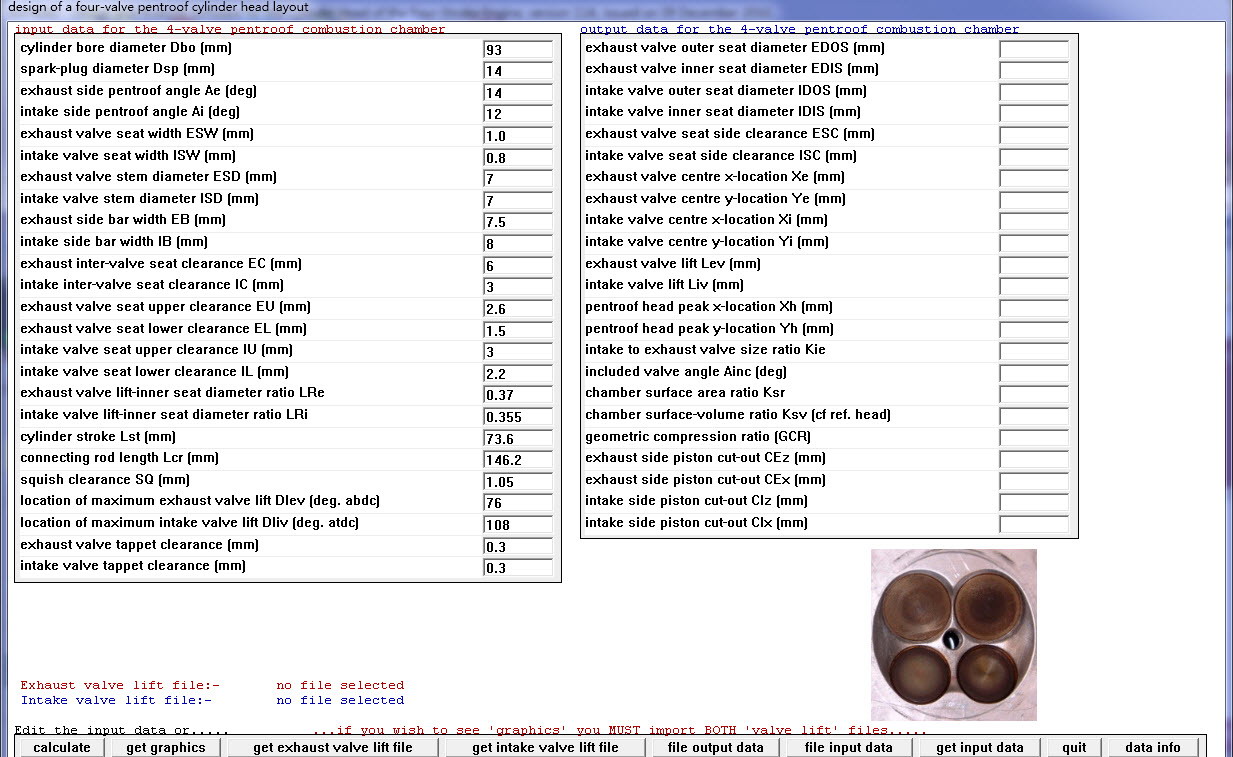Click intake valve centre x-location Xi output
The height and width of the screenshot is (757, 1233).
point(1034,222)
